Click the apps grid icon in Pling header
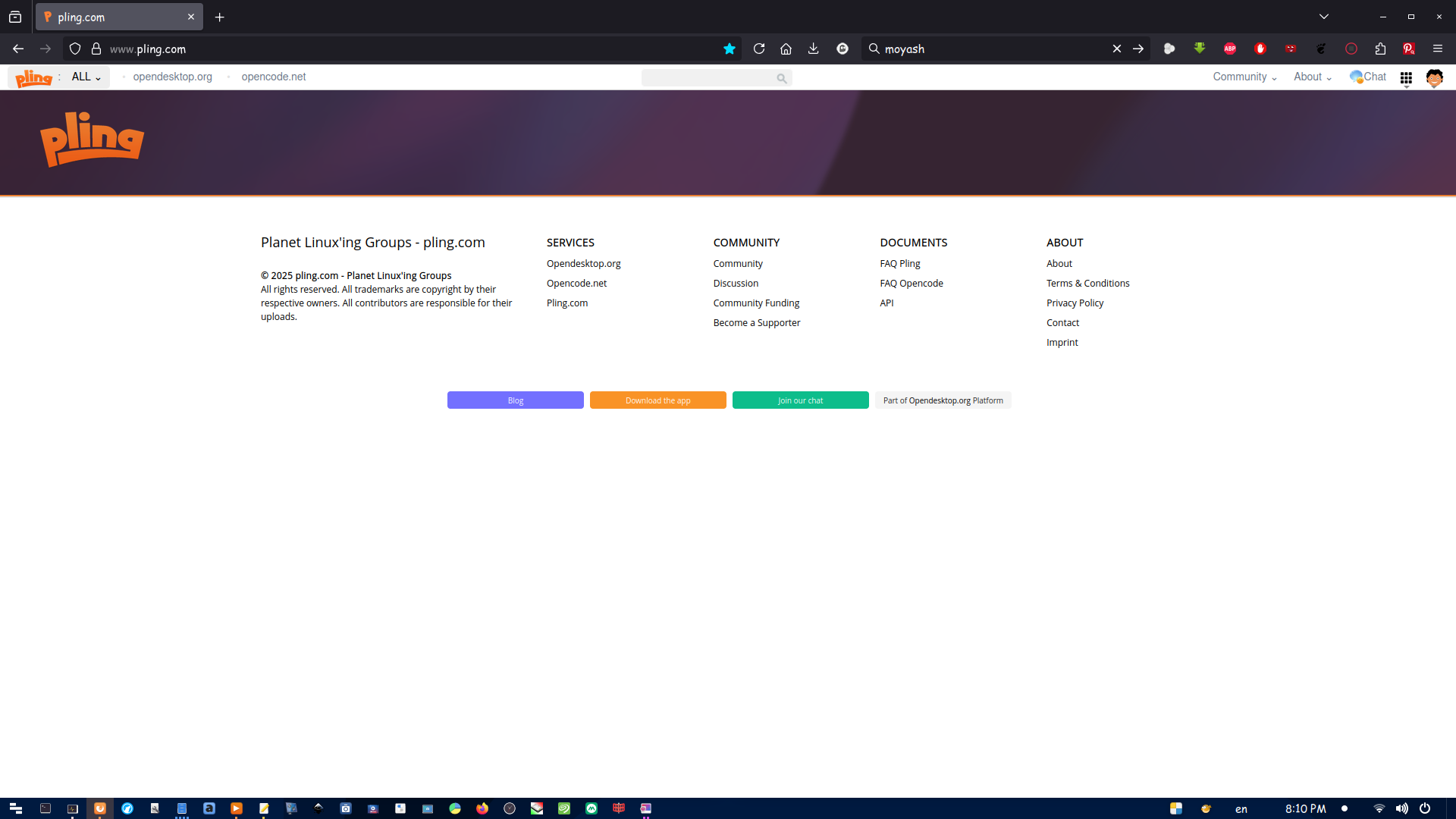 pyautogui.click(x=1406, y=78)
